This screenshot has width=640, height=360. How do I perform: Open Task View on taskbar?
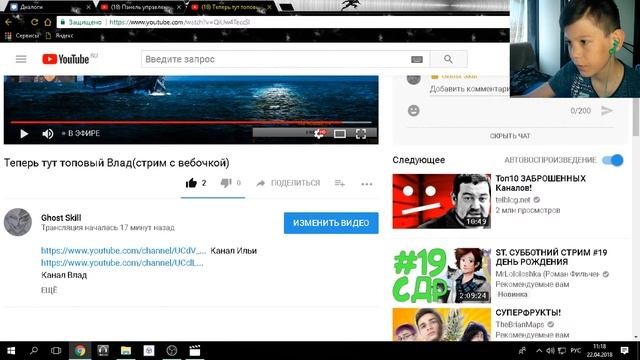pos(56,351)
